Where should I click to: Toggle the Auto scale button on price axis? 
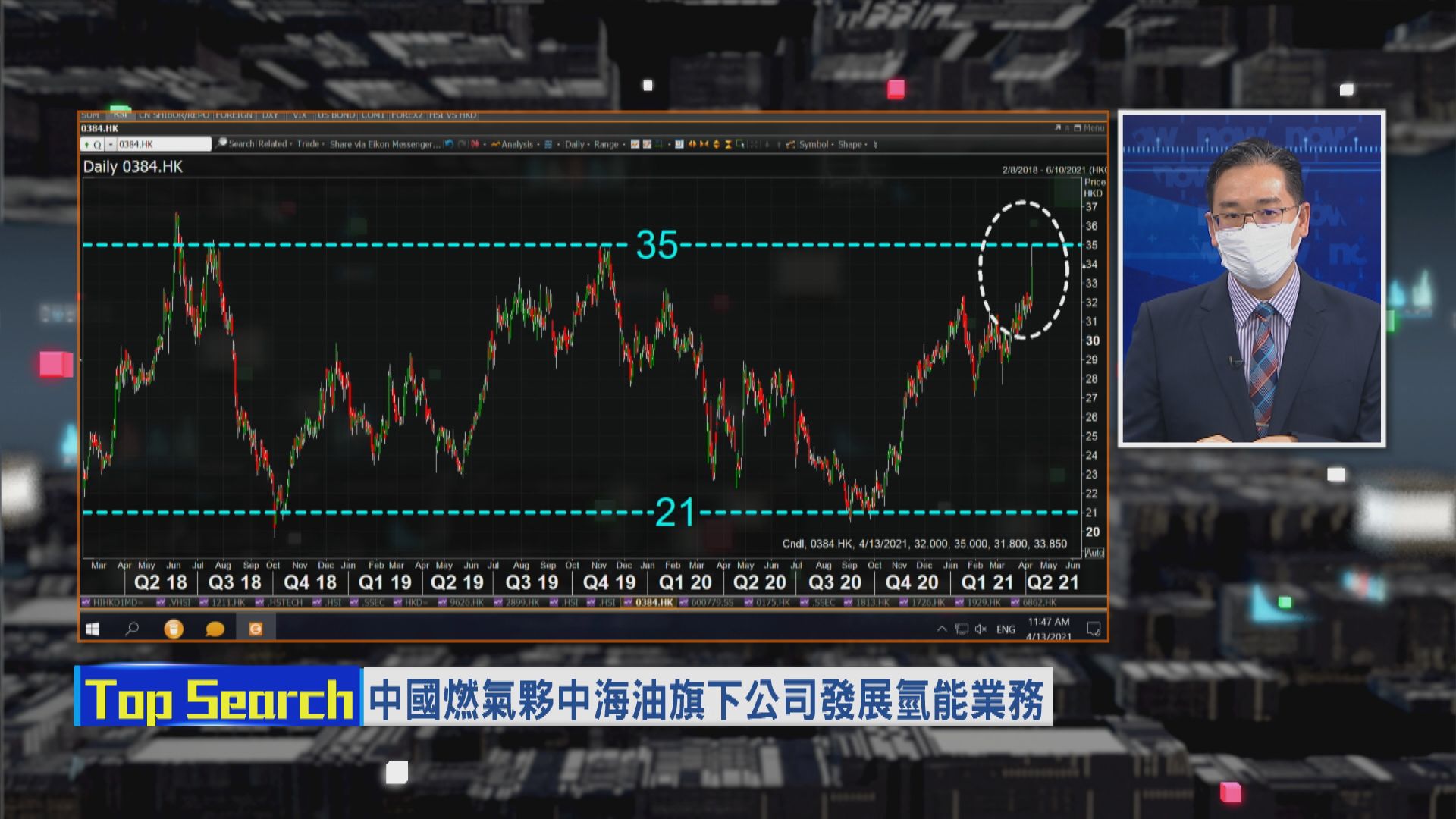[1094, 553]
